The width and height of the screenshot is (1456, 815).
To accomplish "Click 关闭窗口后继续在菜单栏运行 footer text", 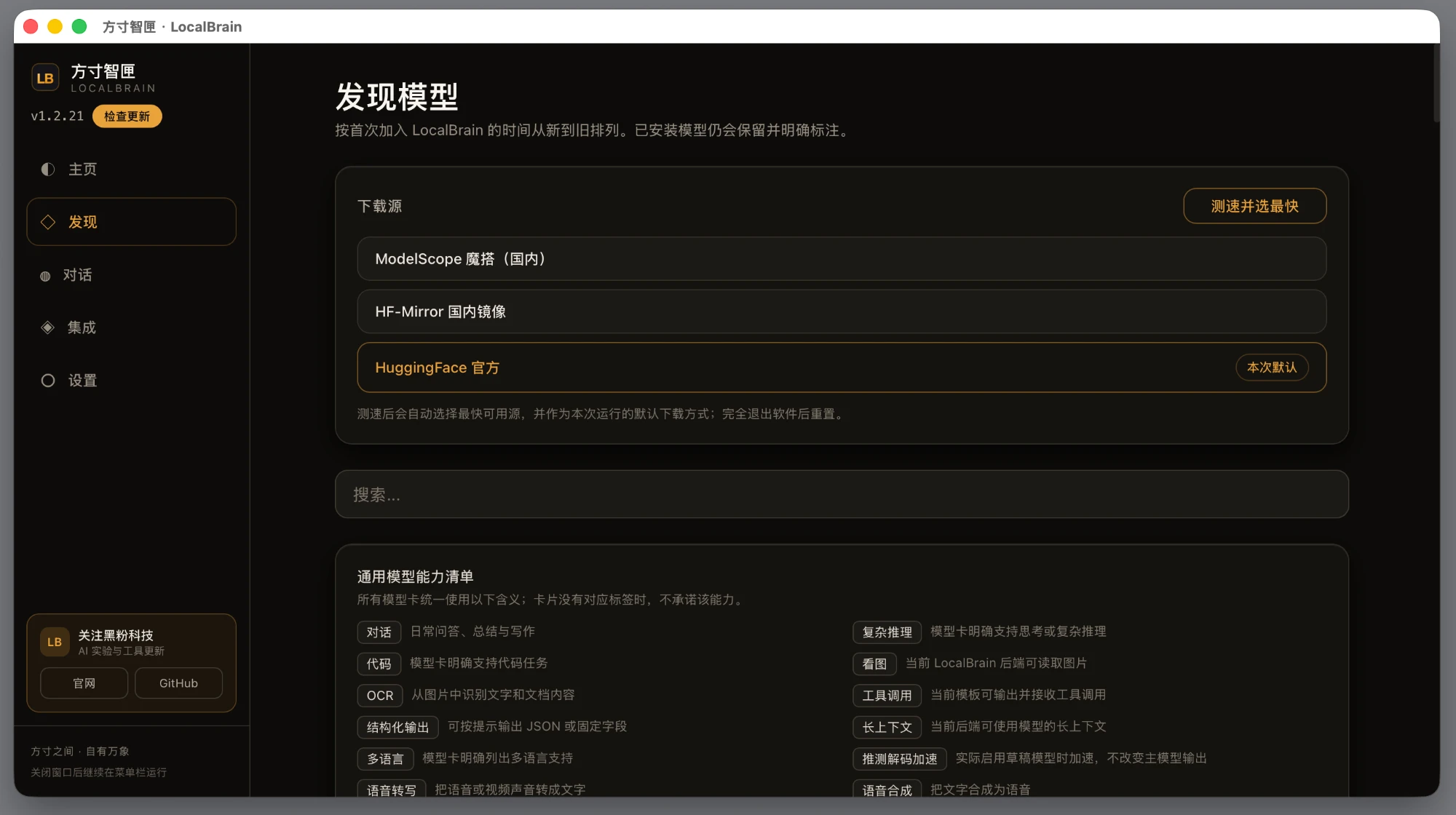I will (x=98, y=772).
